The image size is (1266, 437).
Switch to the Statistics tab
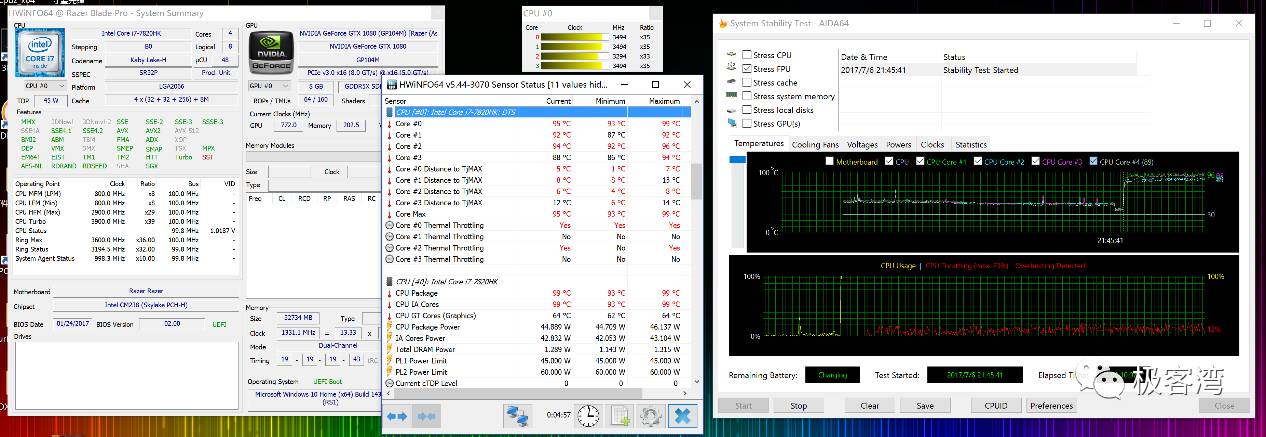(x=970, y=145)
